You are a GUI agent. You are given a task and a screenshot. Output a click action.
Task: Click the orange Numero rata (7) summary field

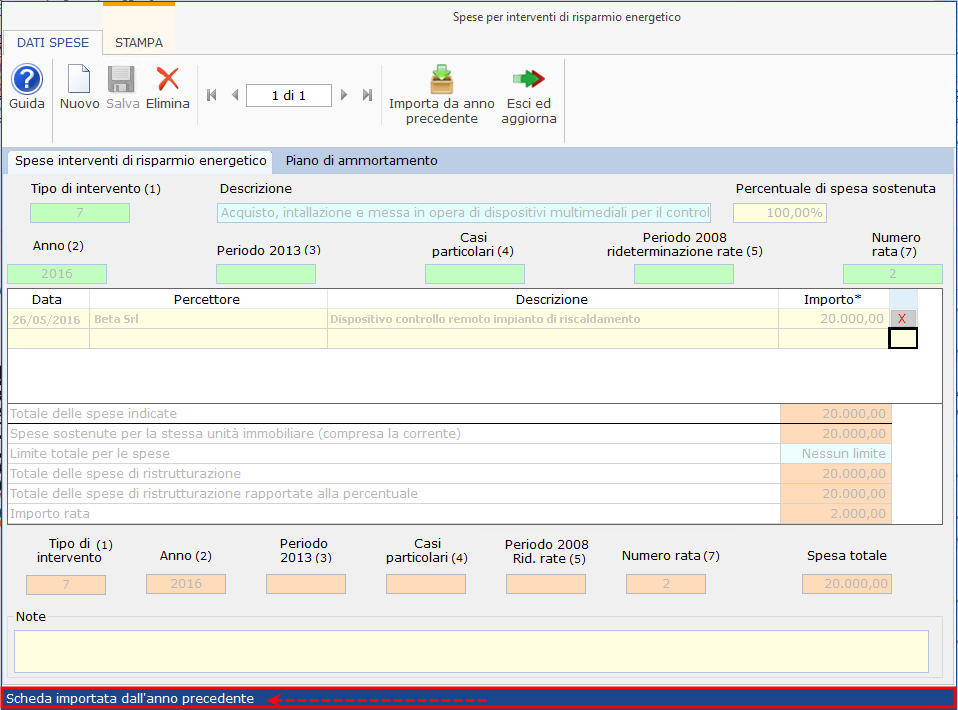coord(666,584)
